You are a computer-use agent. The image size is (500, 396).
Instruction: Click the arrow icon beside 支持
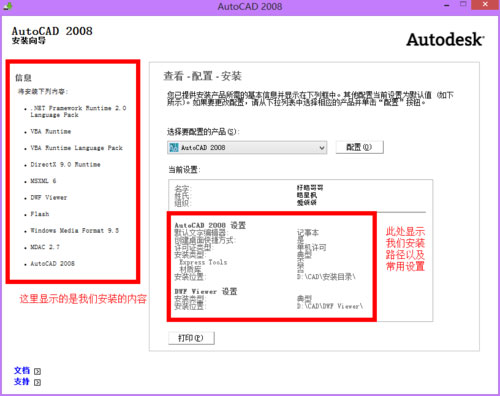coord(38,382)
